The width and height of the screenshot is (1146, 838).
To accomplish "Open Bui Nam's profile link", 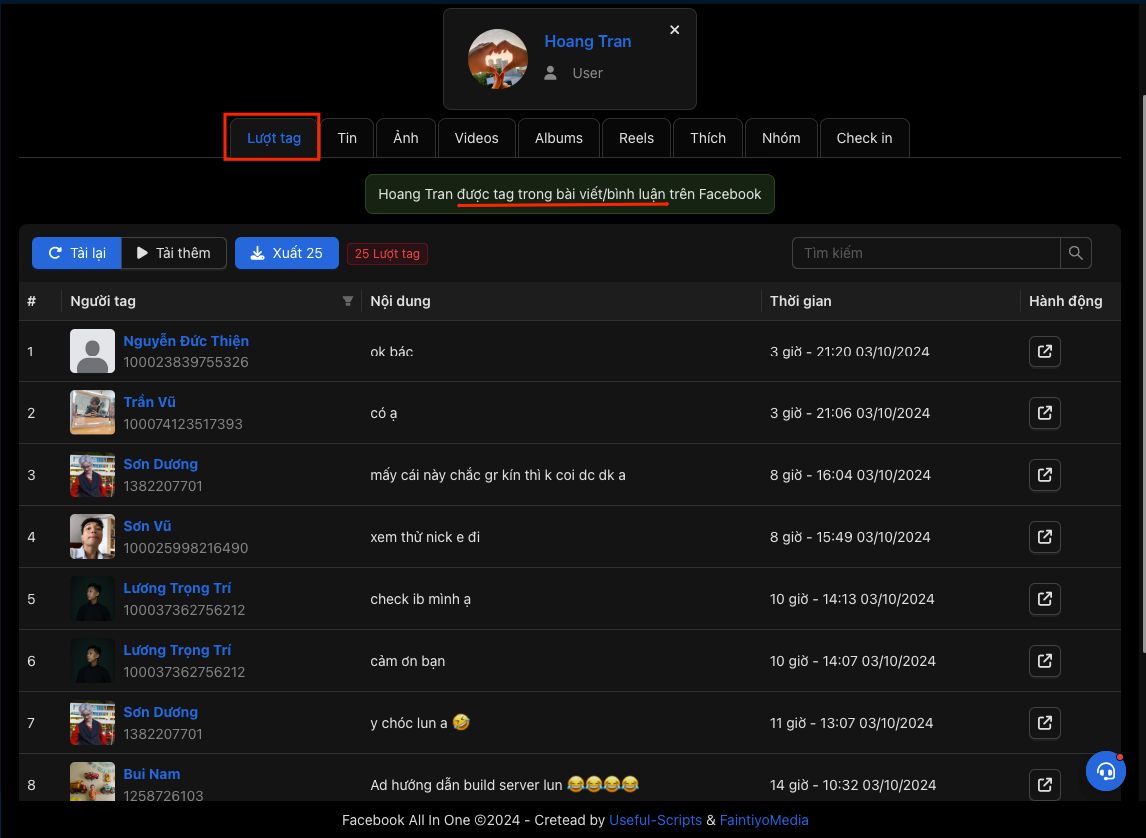I will (151, 774).
